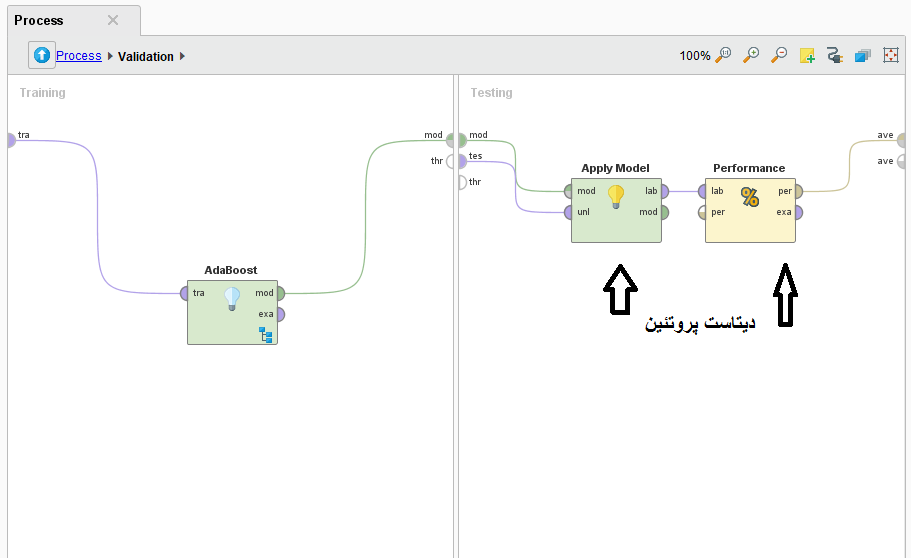
Task: Expand the arrow after Process breadcrumb
Action: click(110, 57)
